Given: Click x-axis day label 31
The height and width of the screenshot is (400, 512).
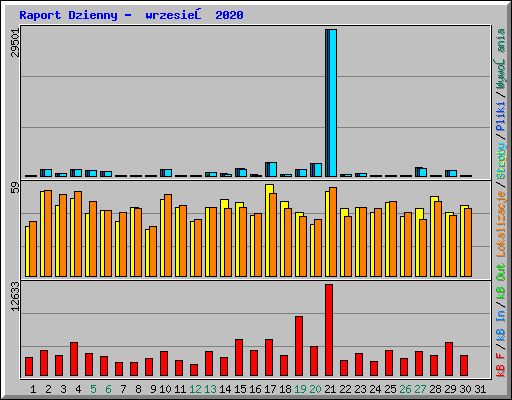Looking at the screenshot, I should point(480,389).
